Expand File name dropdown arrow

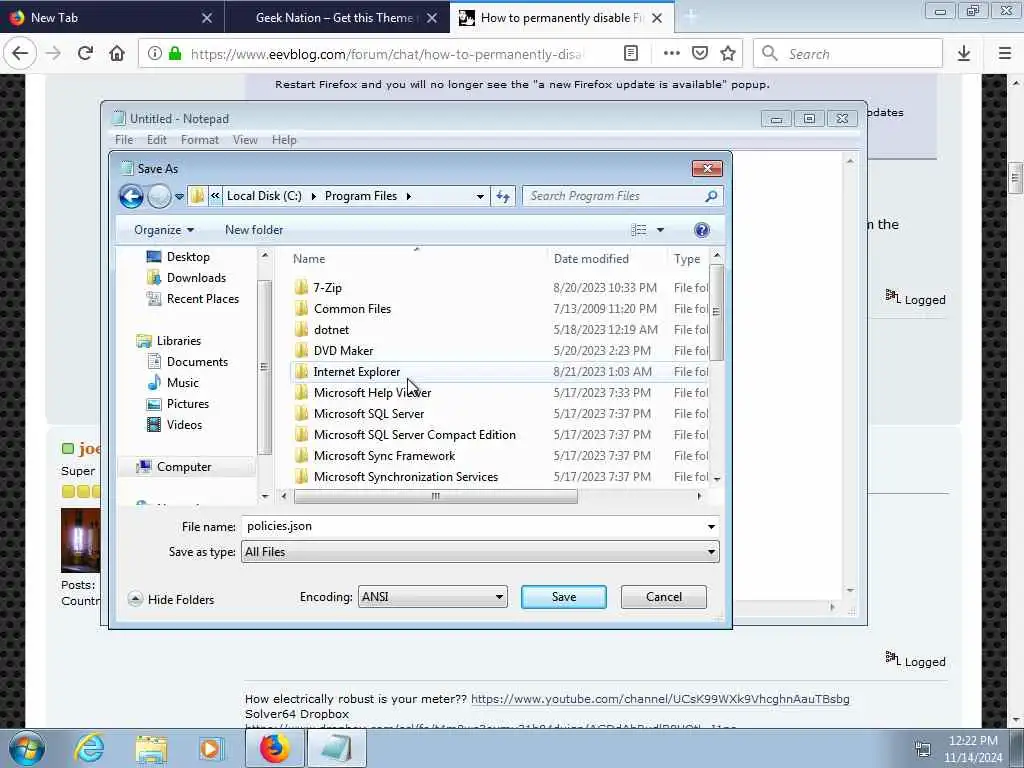pyautogui.click(x=711, y=526)
